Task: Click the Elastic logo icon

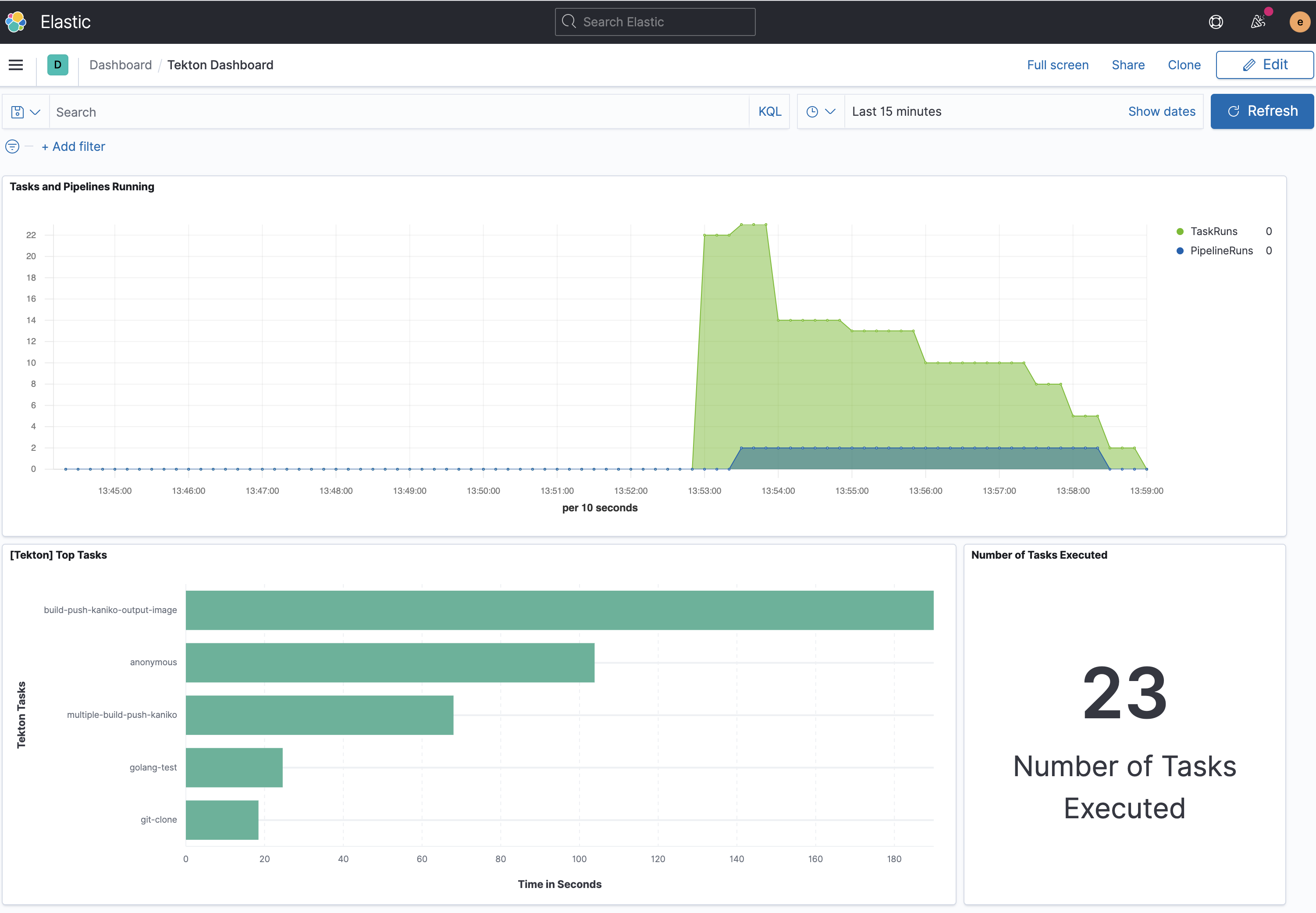Action: tap(15, 22)
